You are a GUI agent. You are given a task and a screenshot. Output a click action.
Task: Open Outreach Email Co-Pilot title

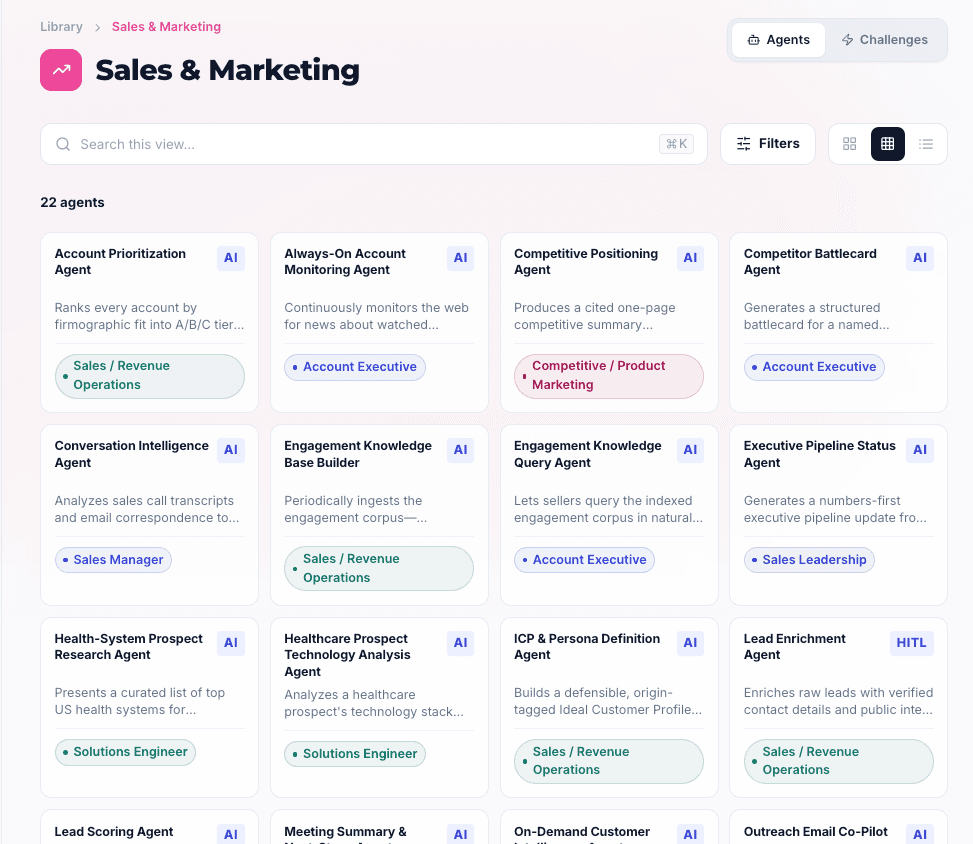click(x=816, y=832)
